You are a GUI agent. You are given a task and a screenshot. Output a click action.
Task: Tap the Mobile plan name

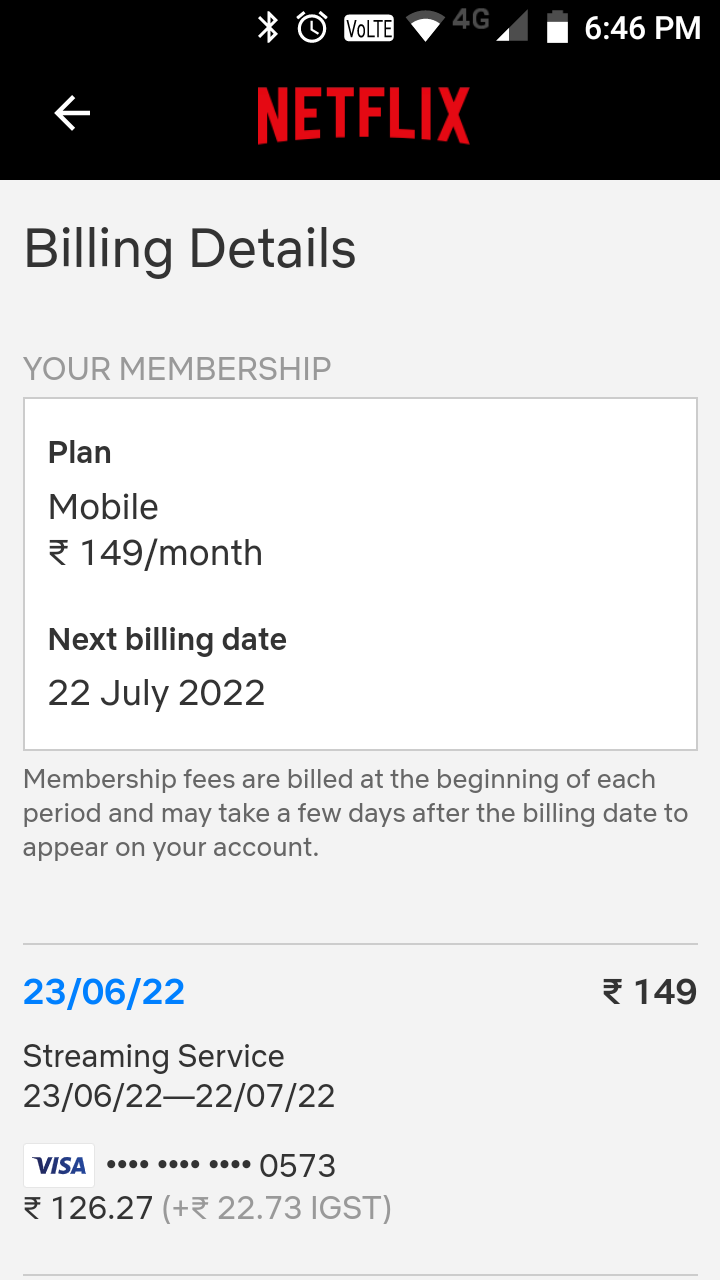click(103, 507)
